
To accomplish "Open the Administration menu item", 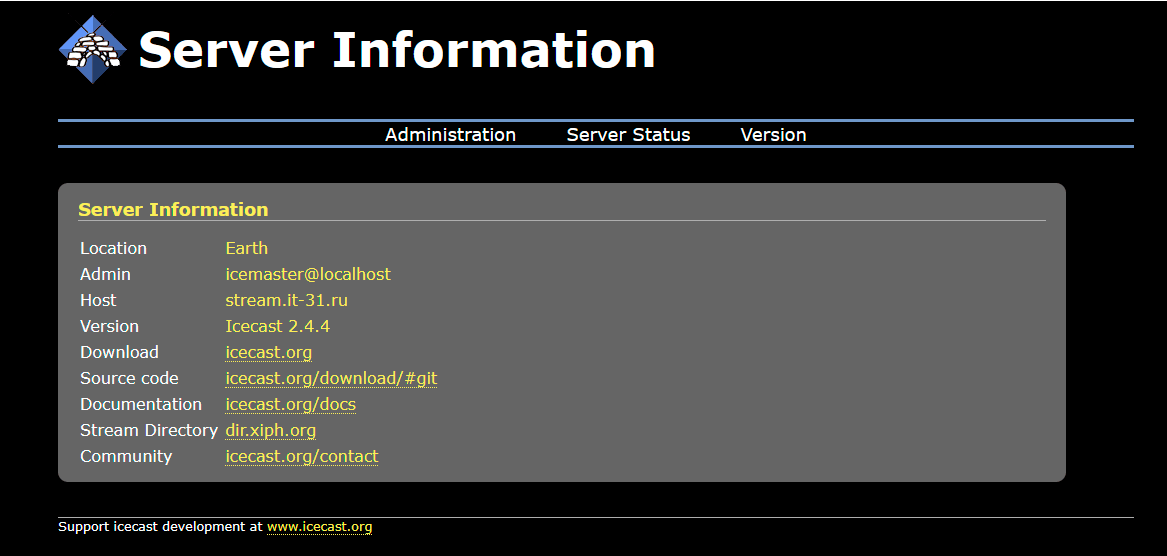I will [x=450, y=135].
